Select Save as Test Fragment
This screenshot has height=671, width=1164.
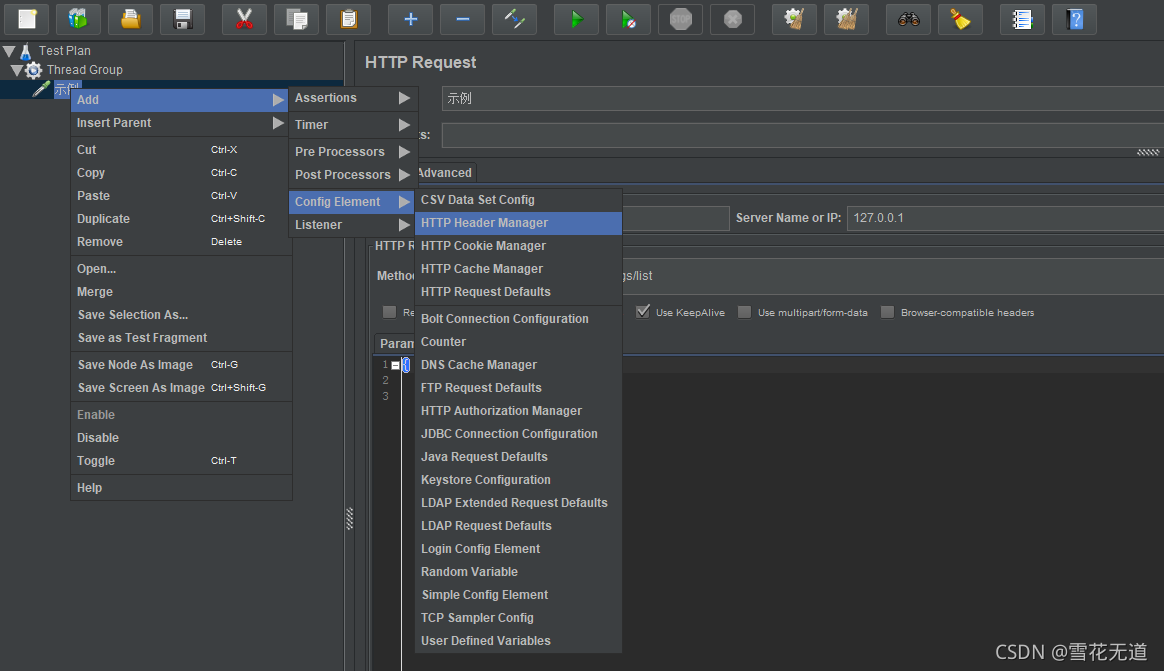pos(180,338)
